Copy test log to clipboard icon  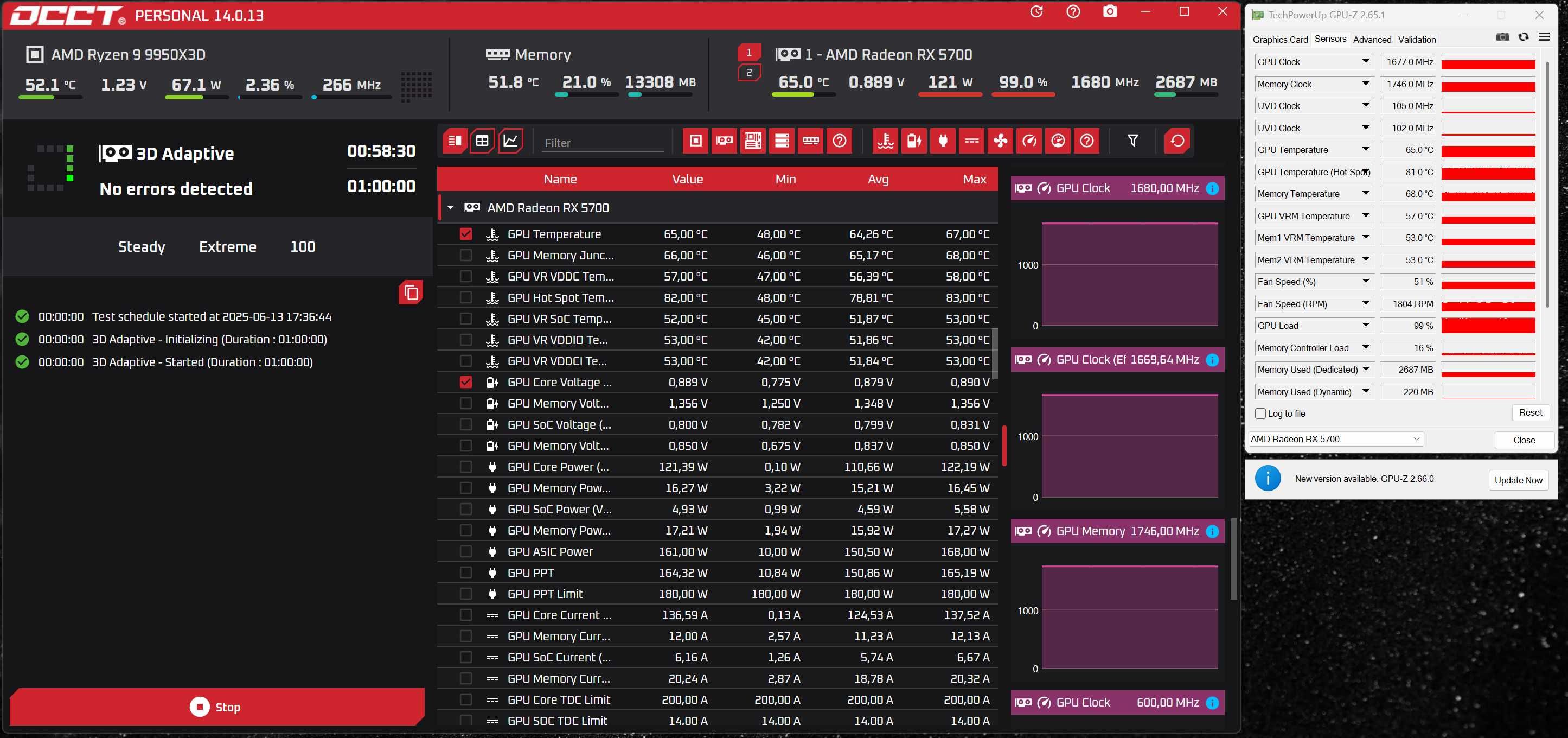[411, 292]
